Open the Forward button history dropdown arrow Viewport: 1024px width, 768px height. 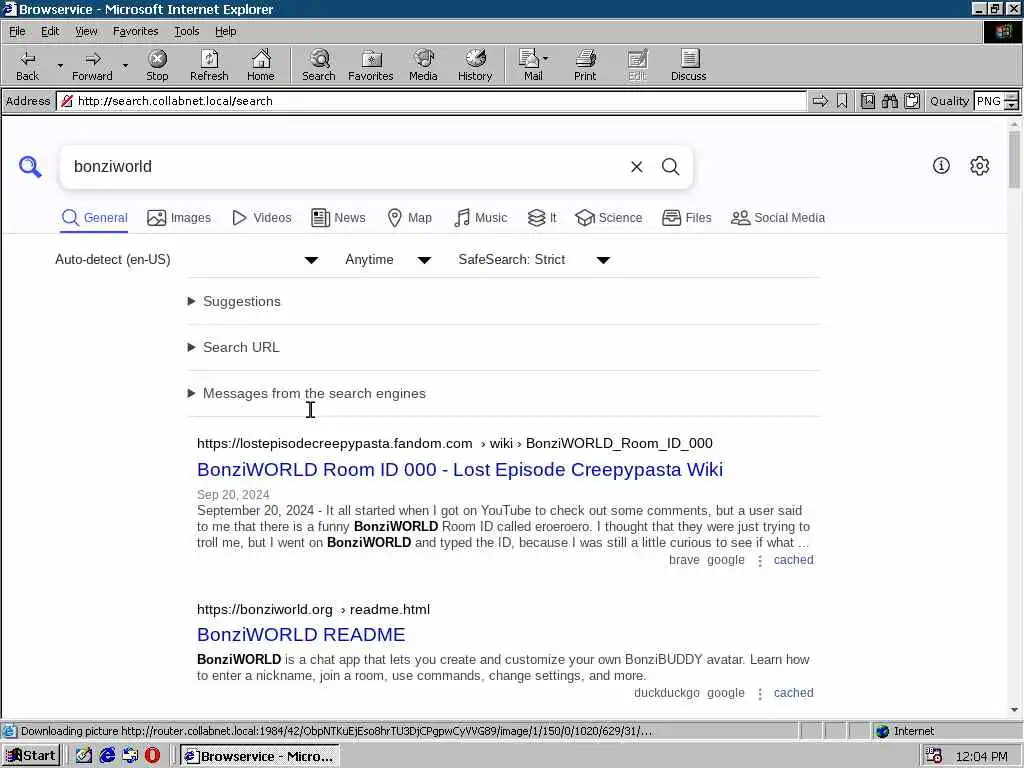tap(125, 65)
